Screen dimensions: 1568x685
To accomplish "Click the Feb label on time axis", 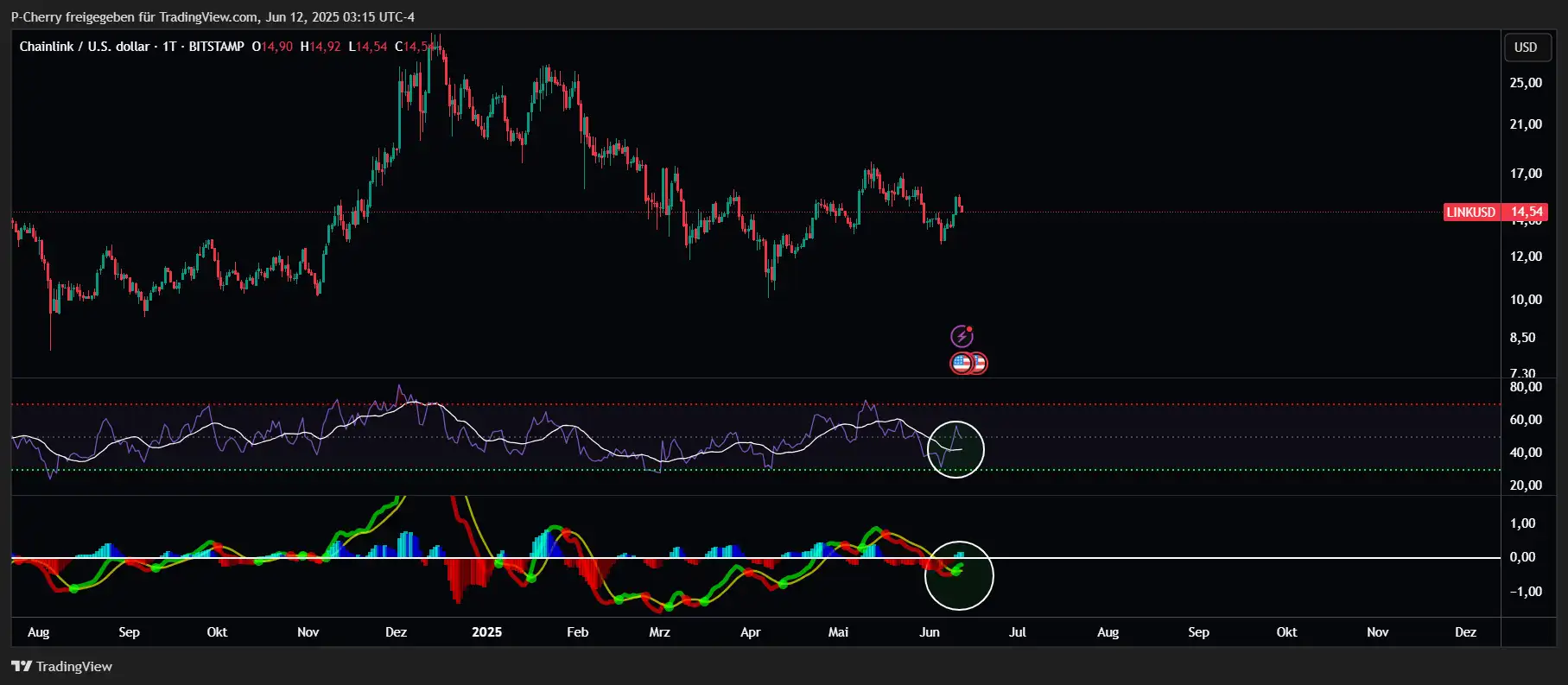I will point(577,632).
